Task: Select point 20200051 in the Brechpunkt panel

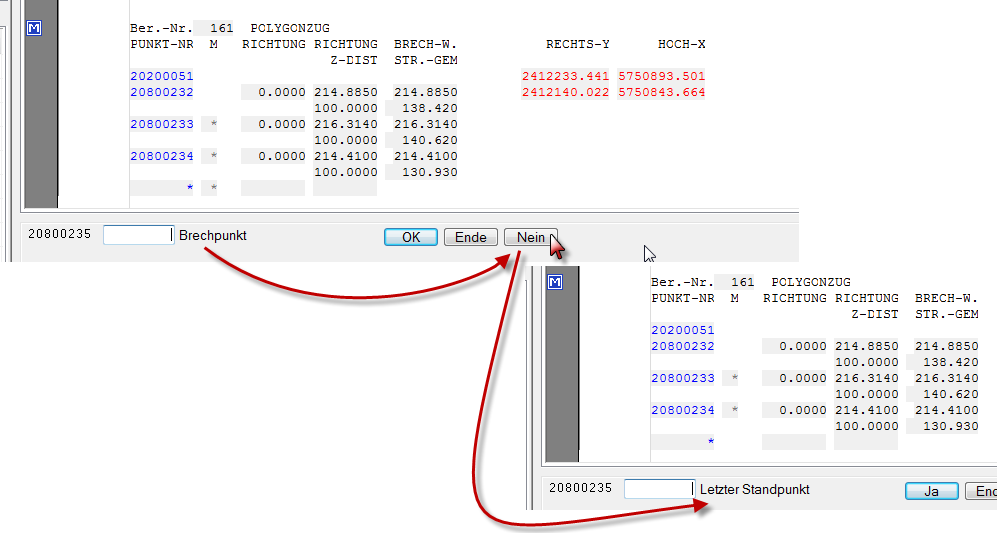Action: (x=161, y=76)
